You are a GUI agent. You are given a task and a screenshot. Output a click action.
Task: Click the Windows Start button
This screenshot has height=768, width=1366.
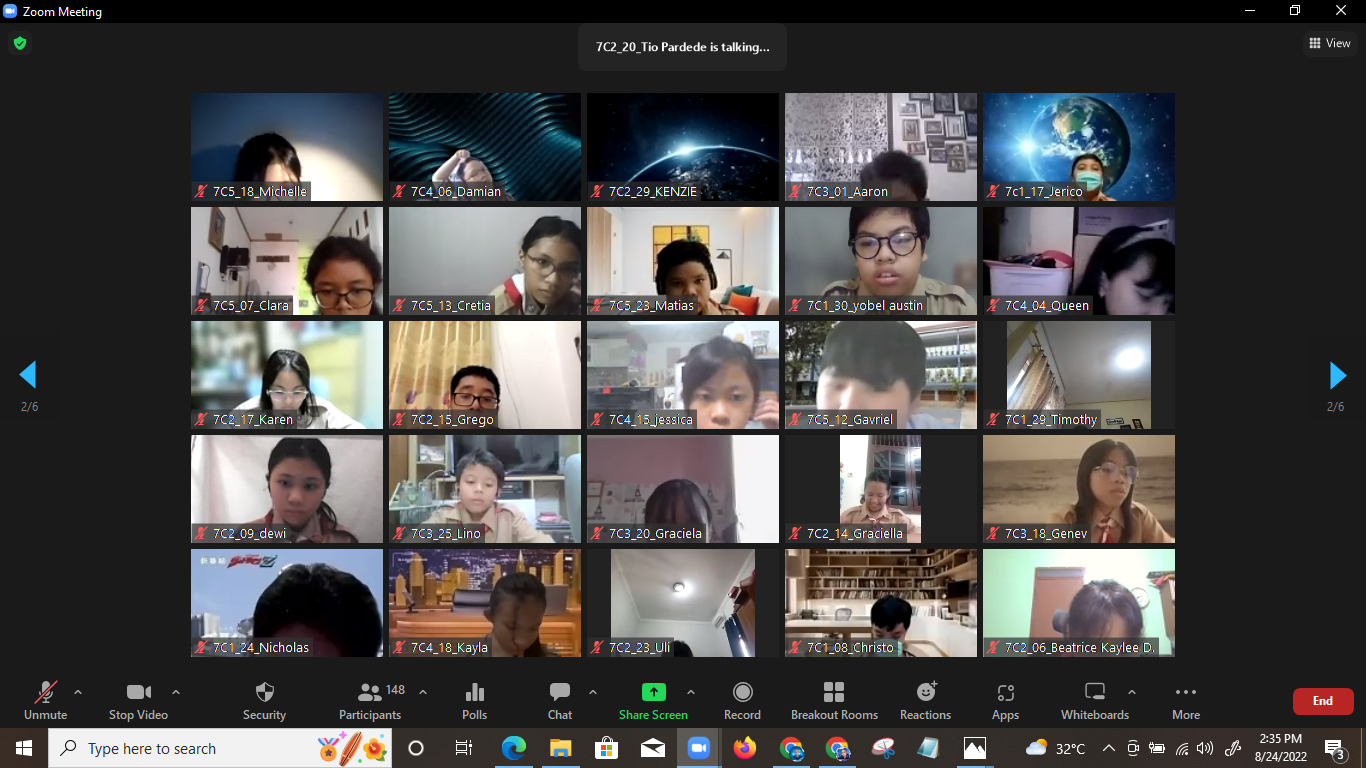point(24,748)
